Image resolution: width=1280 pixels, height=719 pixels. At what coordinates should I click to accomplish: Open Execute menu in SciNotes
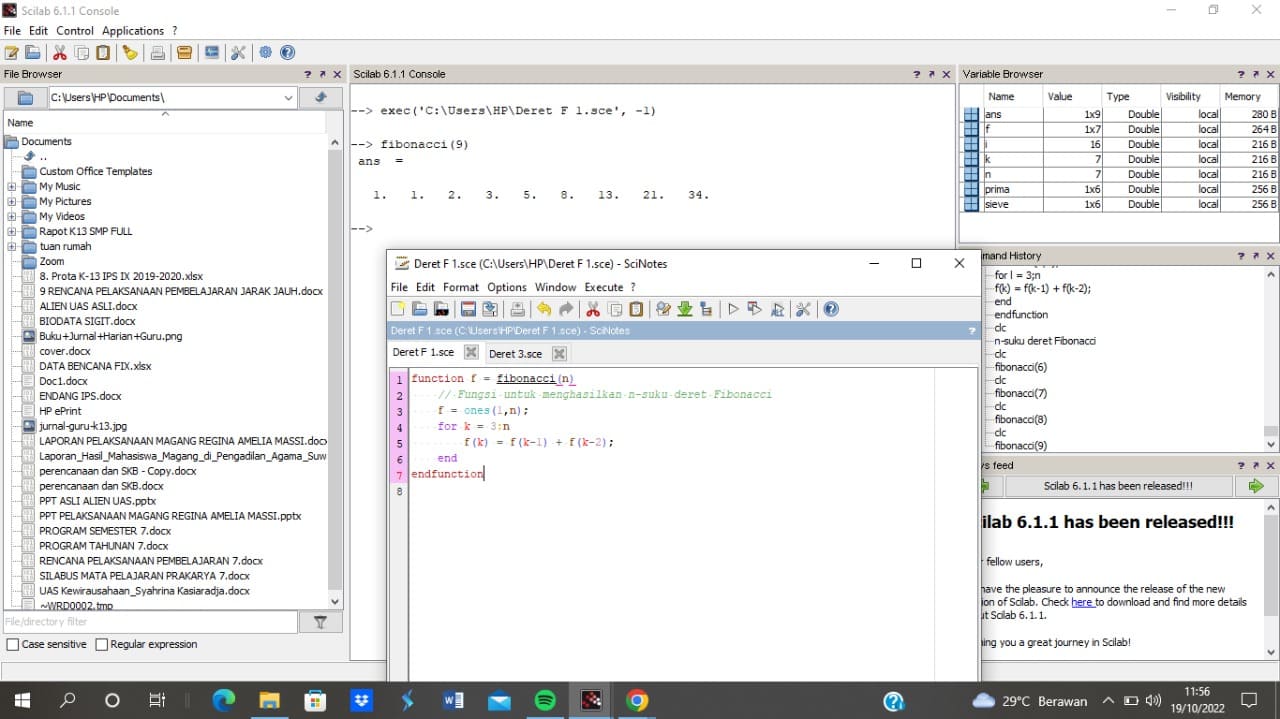point(604,287)
